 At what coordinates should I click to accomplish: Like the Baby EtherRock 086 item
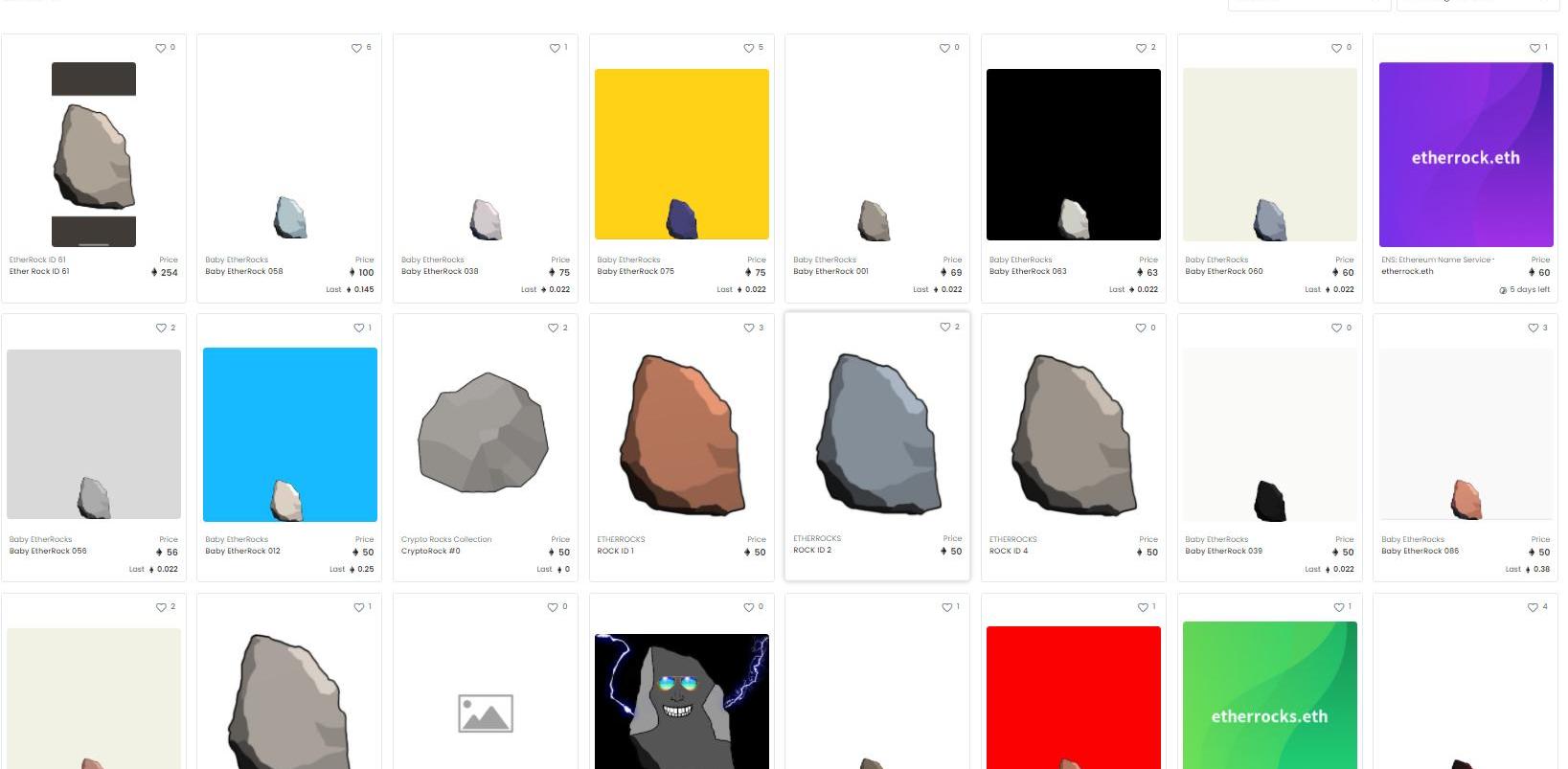1533,328
